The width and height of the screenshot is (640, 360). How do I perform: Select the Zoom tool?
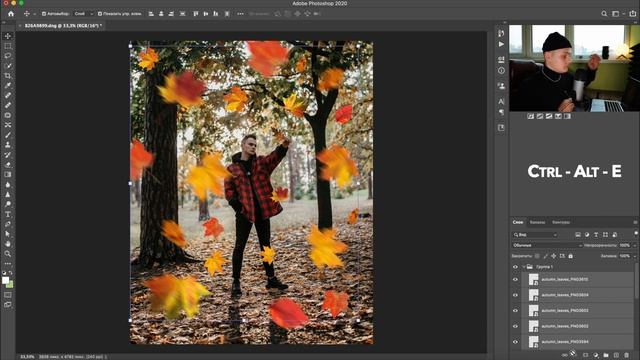point(8,254)
